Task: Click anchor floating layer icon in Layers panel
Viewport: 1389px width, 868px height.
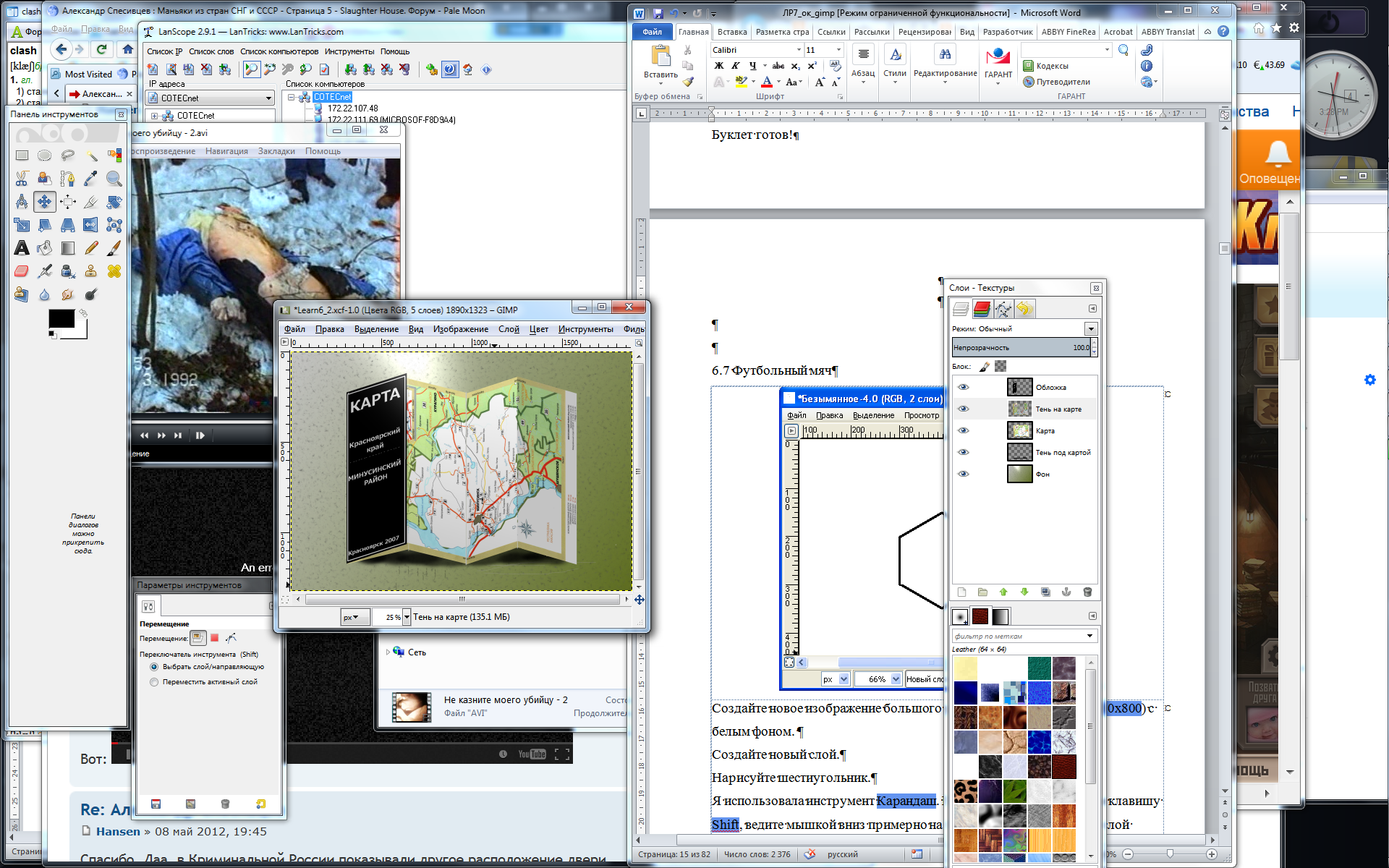Action: [x=1066, y=592]
